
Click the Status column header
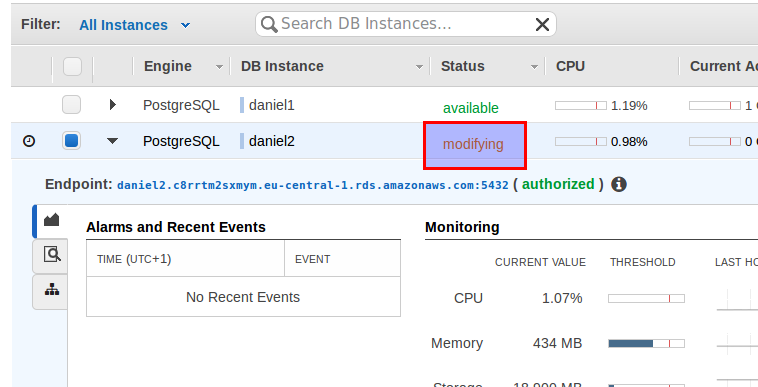coord(463,66)
